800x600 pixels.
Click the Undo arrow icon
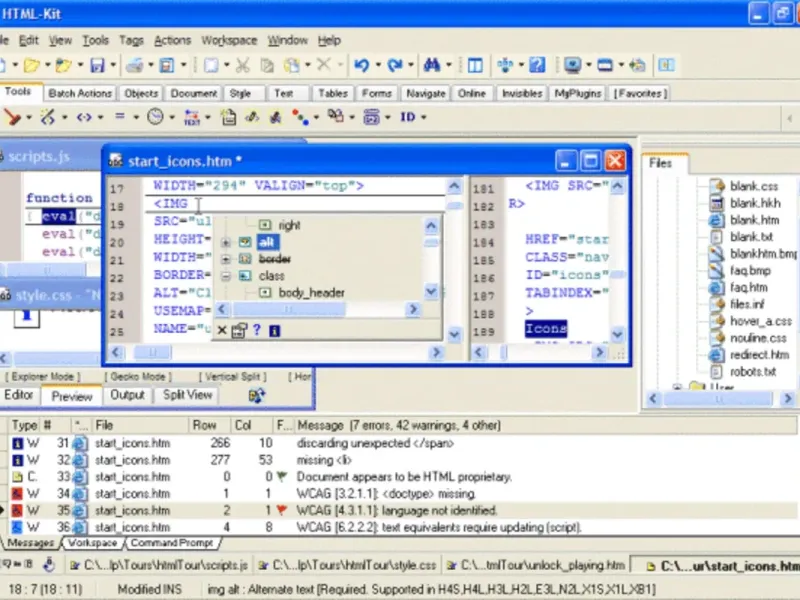click(x=362, y=65)
